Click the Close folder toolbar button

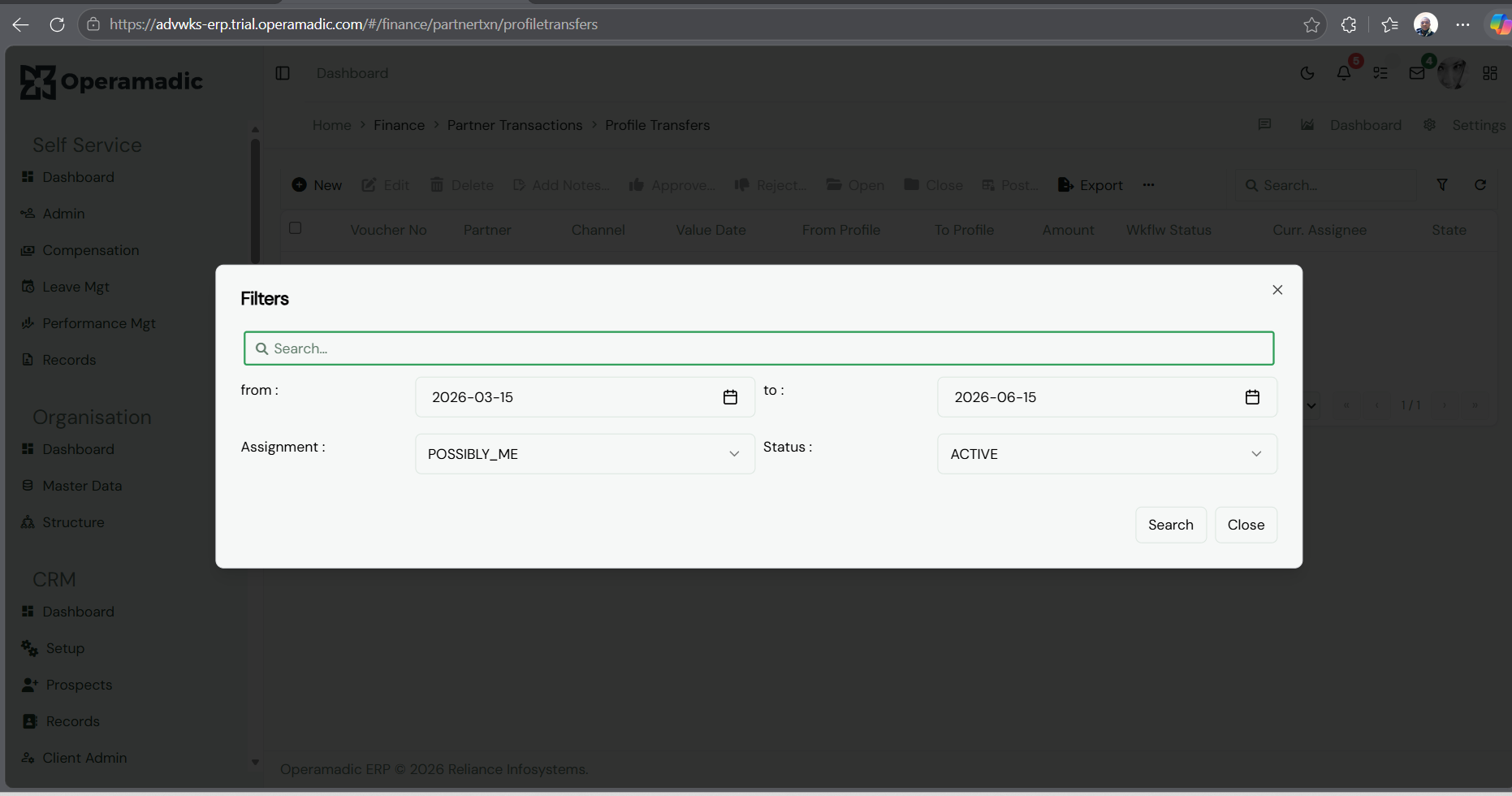(933, 185)
